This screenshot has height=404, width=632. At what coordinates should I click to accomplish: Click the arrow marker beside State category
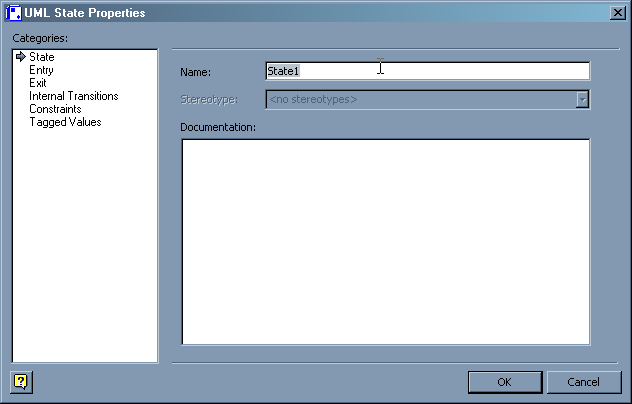point(20,57)
